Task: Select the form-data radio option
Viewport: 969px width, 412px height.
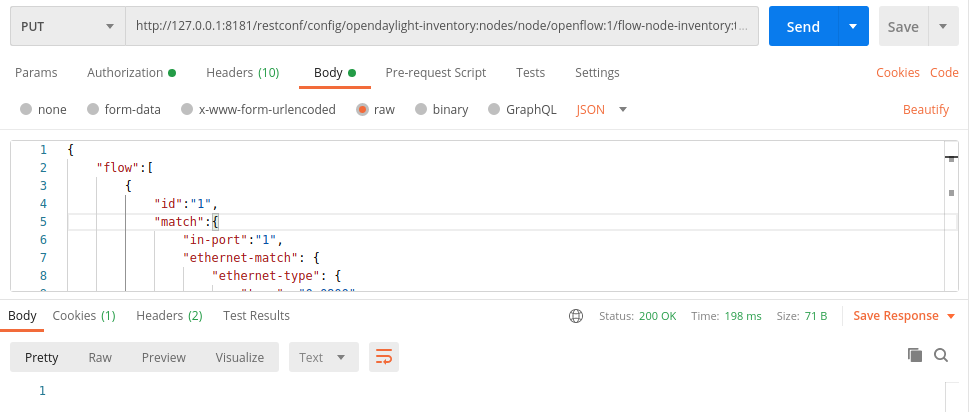Action: click(93, 109)
